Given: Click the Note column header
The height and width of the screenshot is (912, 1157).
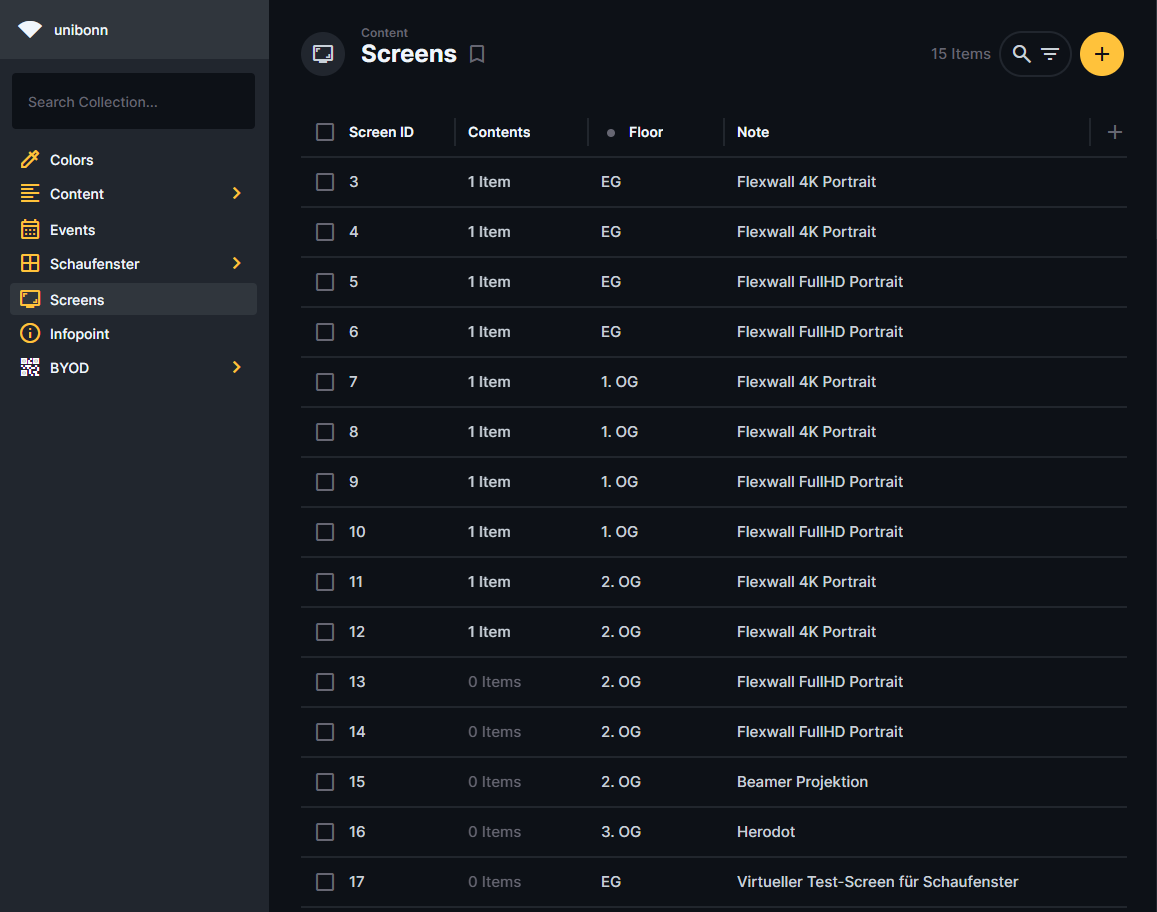Looking at the screenshot, I should click(753, 132).
